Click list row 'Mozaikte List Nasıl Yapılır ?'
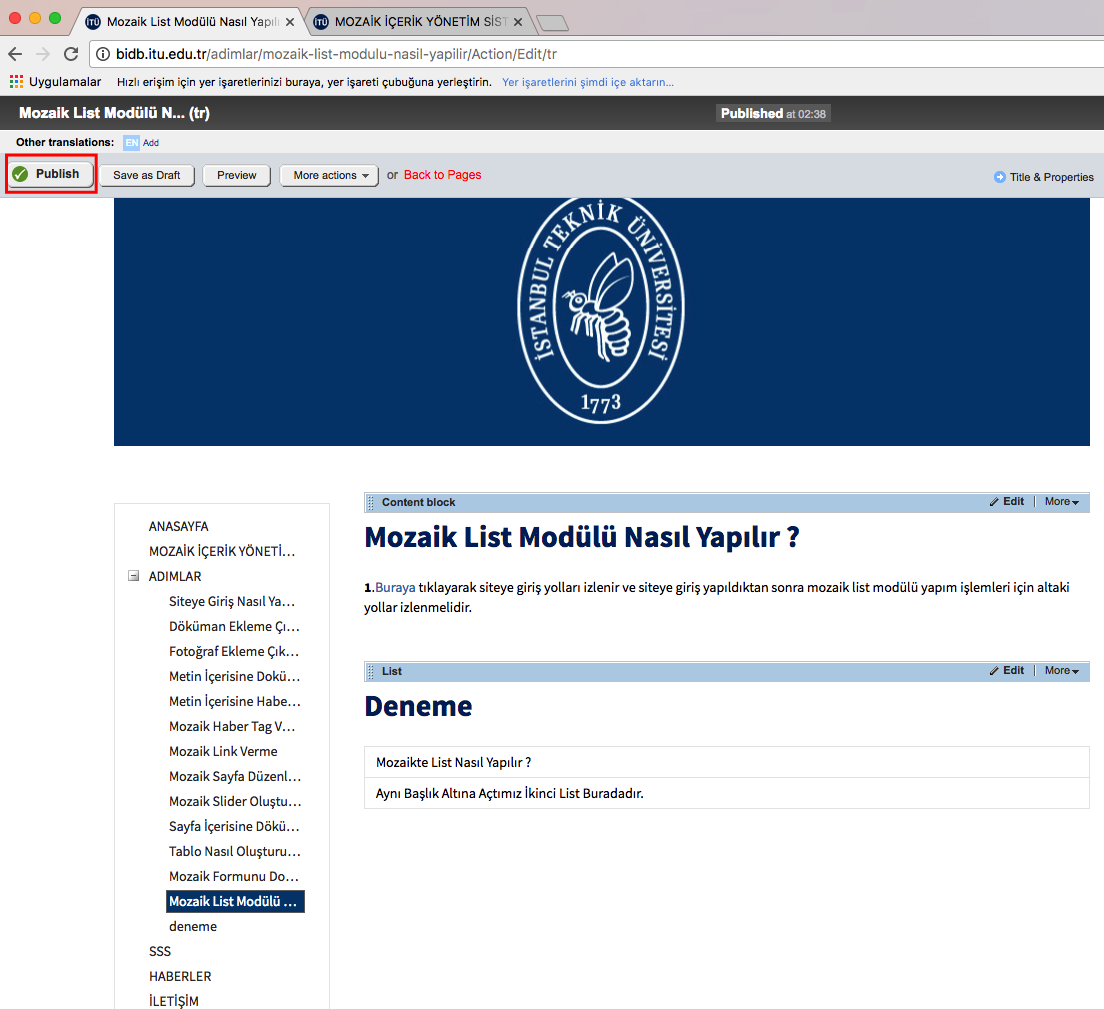The image size is (1104, 1009). tap(727, 763)
